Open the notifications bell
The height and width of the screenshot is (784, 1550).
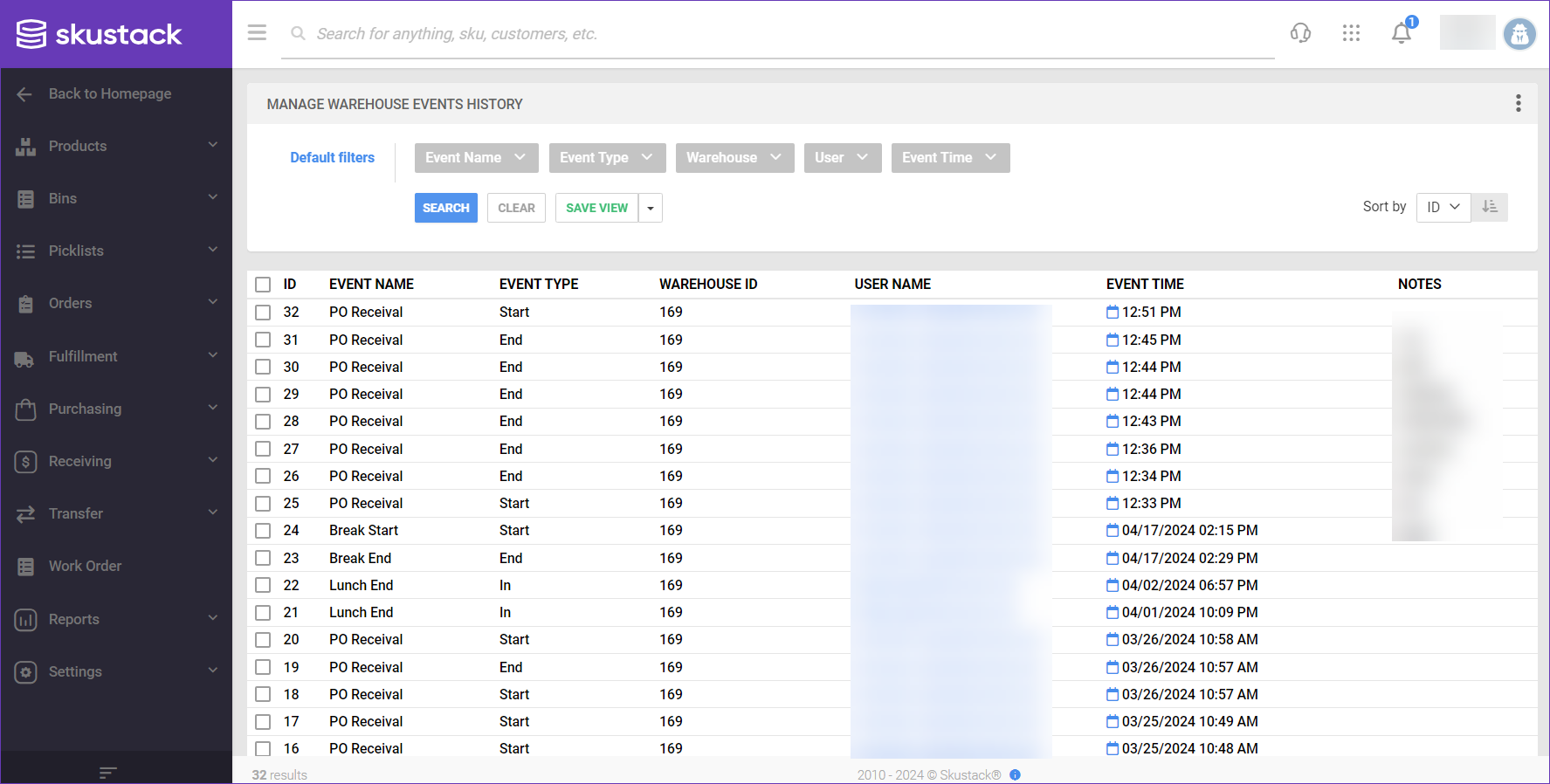point(1402,33)
